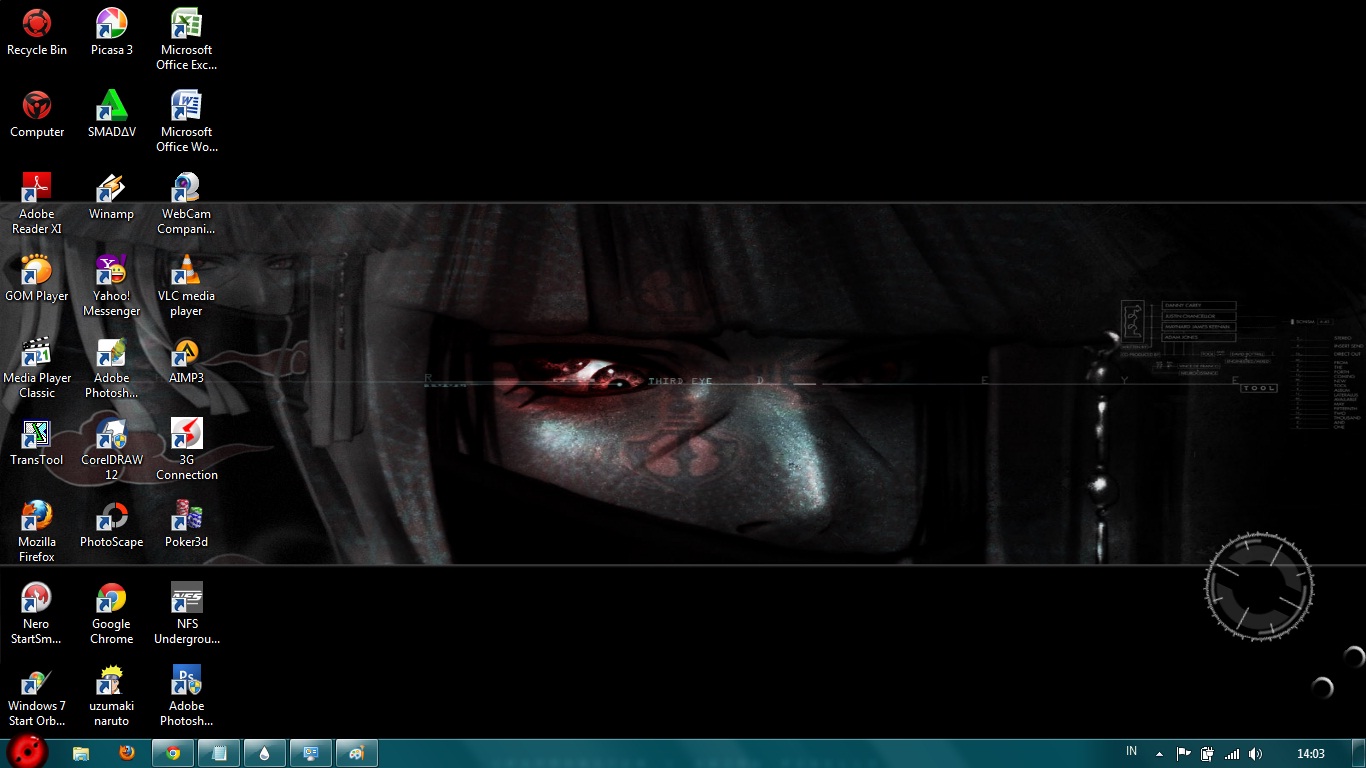
Task: Select the GOM Player shortcut
Action: 37,279
